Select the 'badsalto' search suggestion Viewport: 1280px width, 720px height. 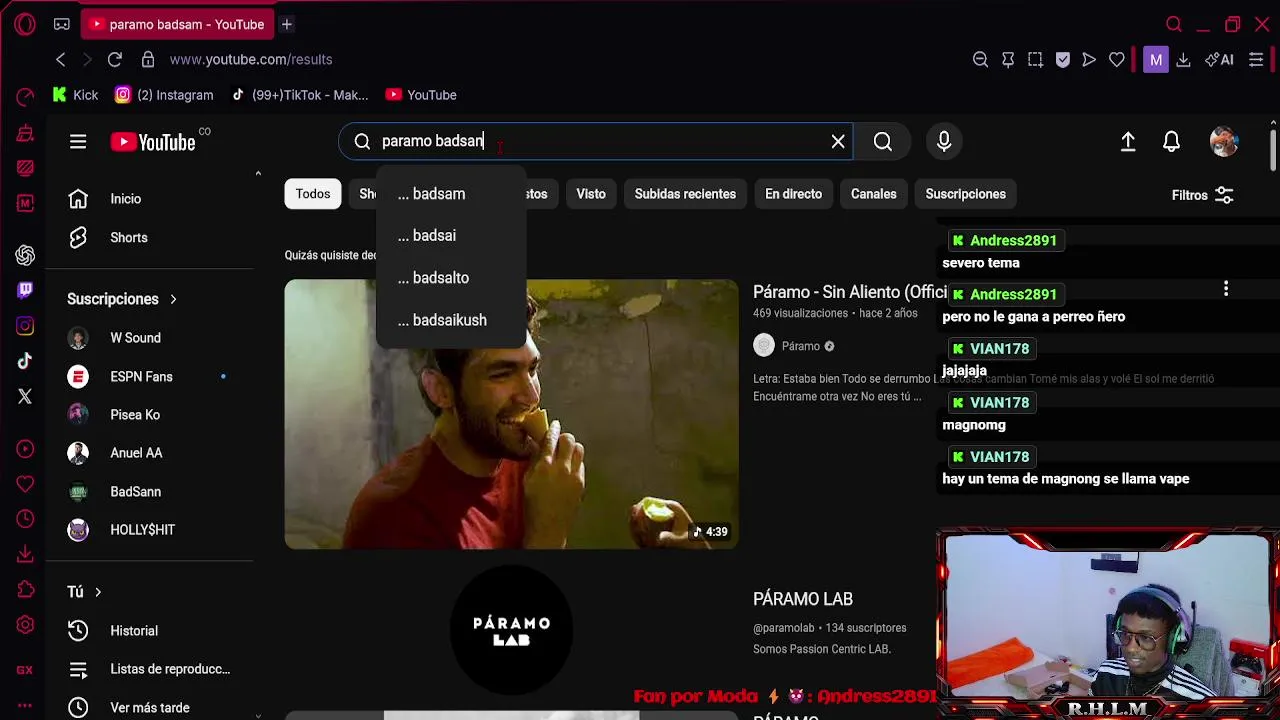[451, 278]
